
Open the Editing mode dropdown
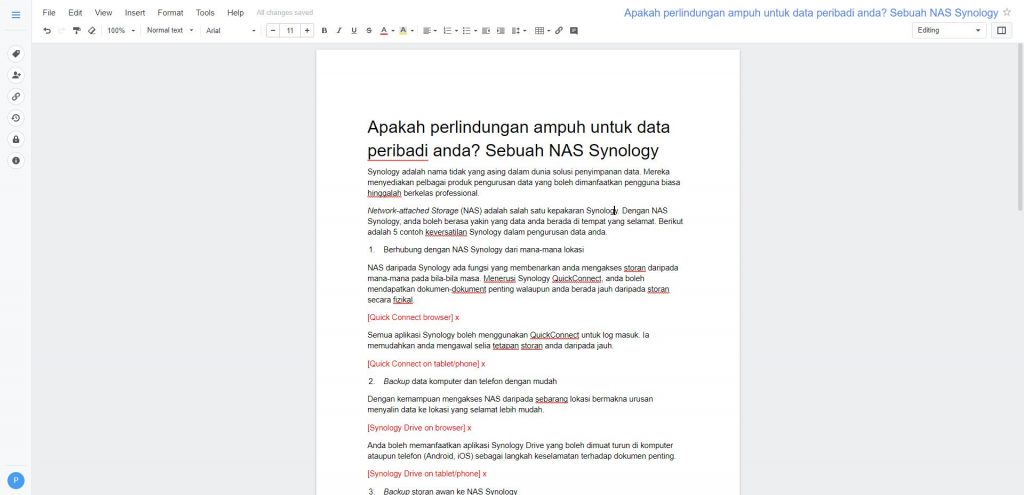coord(949,30)
